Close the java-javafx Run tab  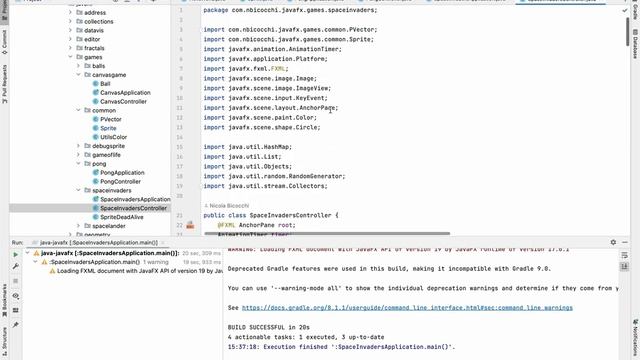click(163, 242)
